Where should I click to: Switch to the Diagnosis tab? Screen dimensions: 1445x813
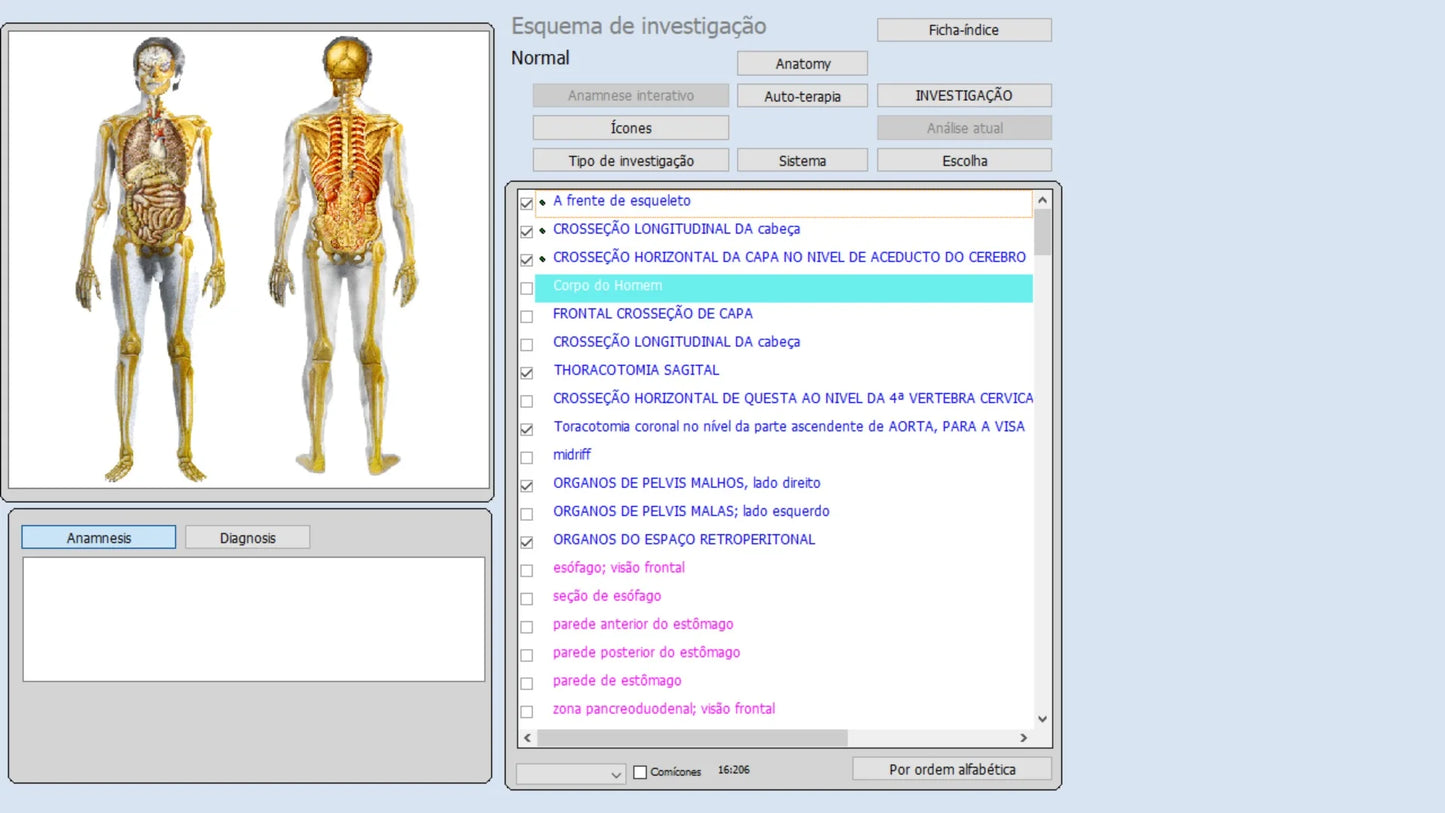click(x=247, y=538)
